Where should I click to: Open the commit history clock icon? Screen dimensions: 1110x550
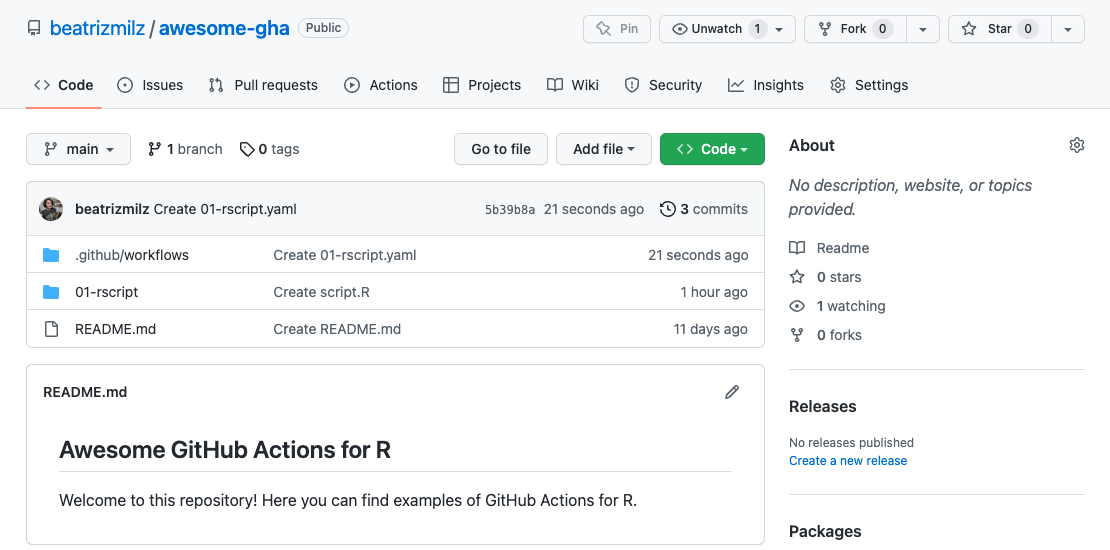(x=668, y=209)
